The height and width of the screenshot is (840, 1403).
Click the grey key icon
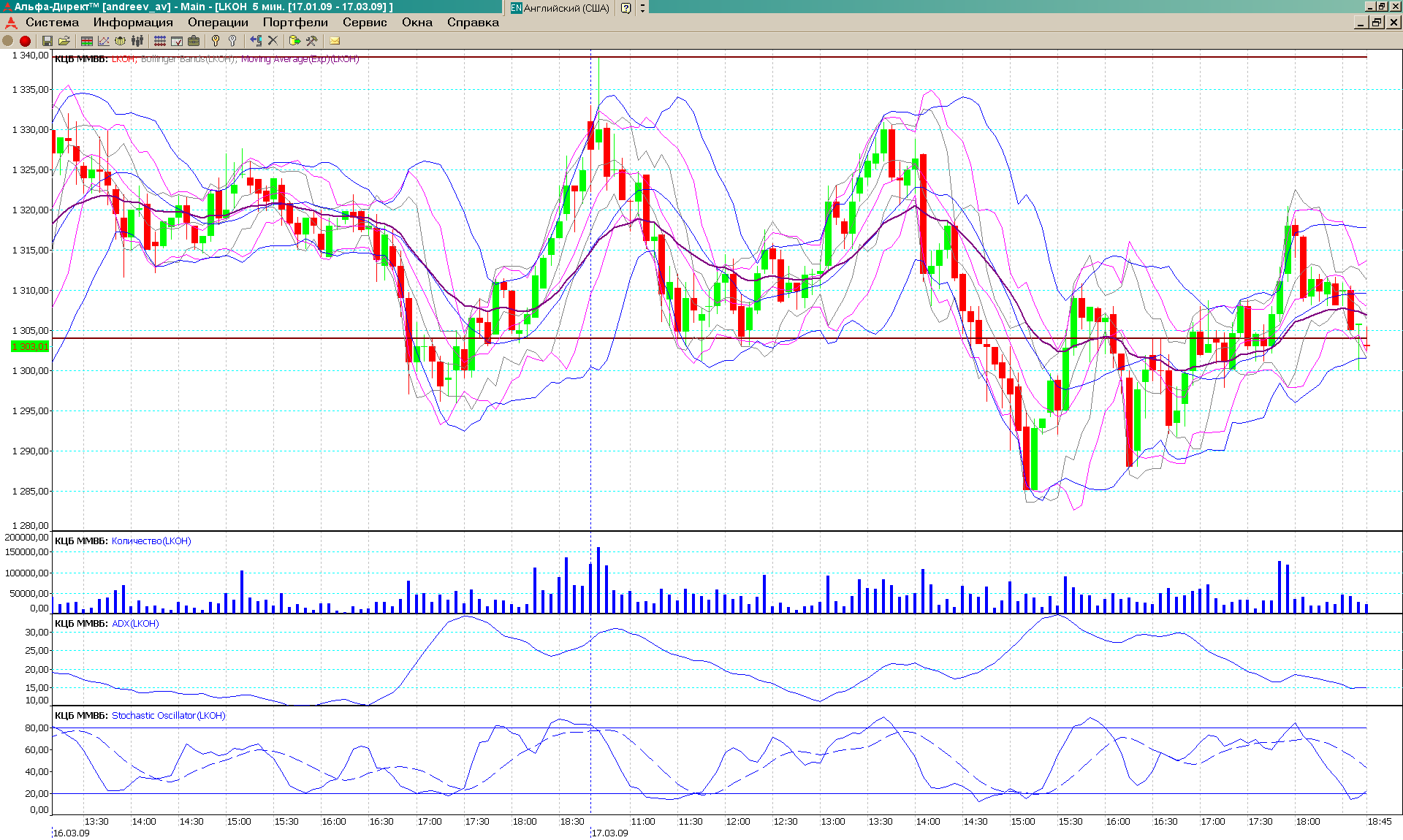[x=232, y=41]
